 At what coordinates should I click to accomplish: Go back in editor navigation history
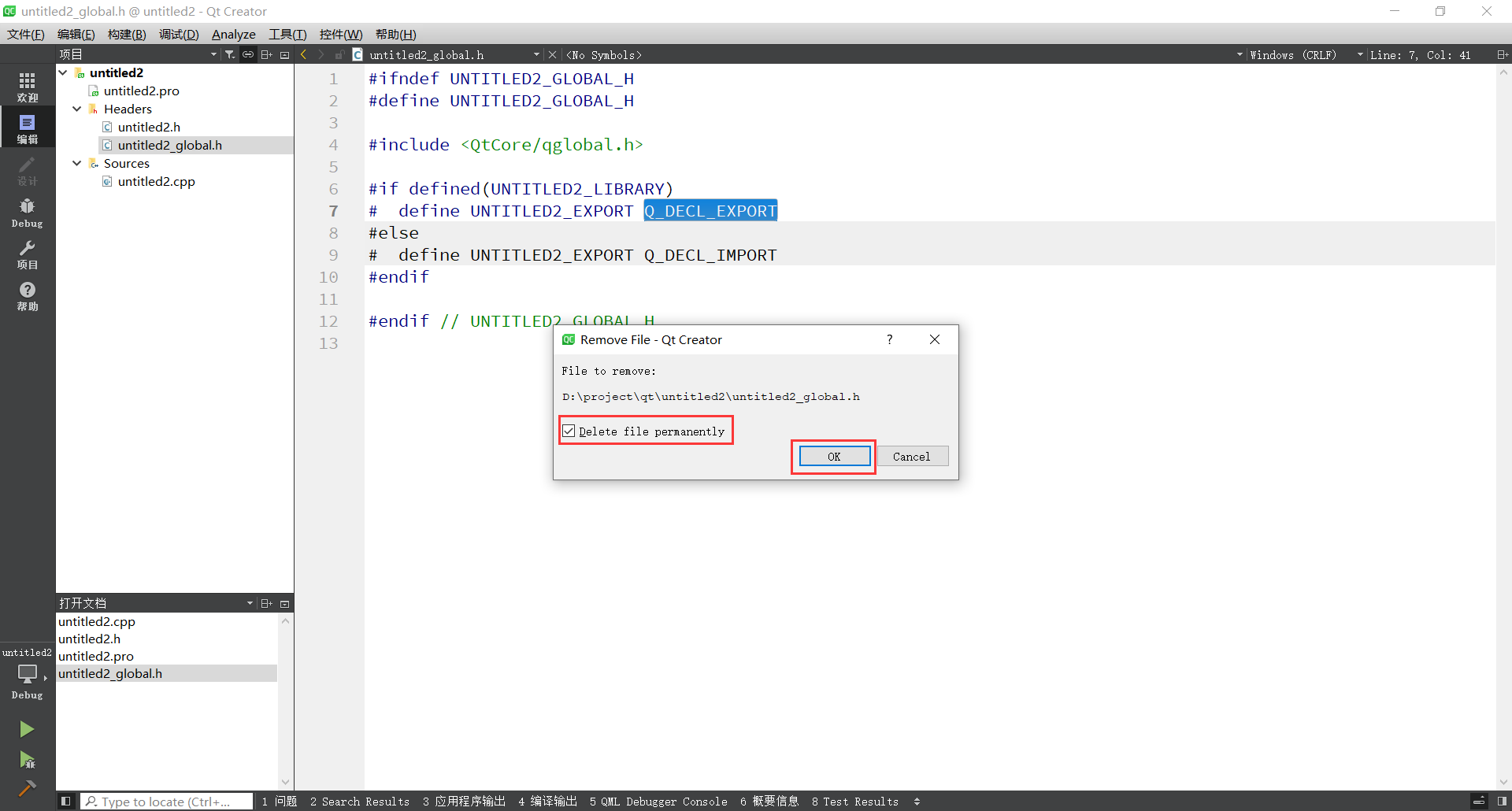click(304, 54)
